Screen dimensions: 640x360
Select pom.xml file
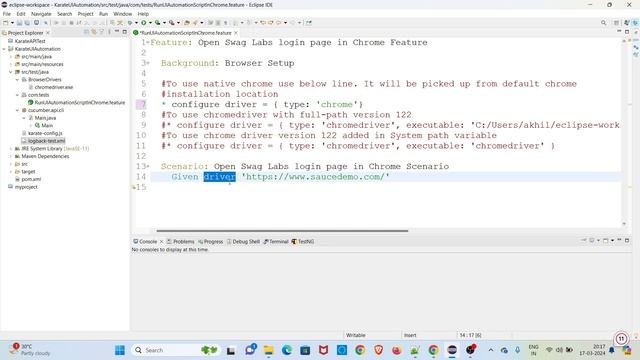click(x=31, y=179)
